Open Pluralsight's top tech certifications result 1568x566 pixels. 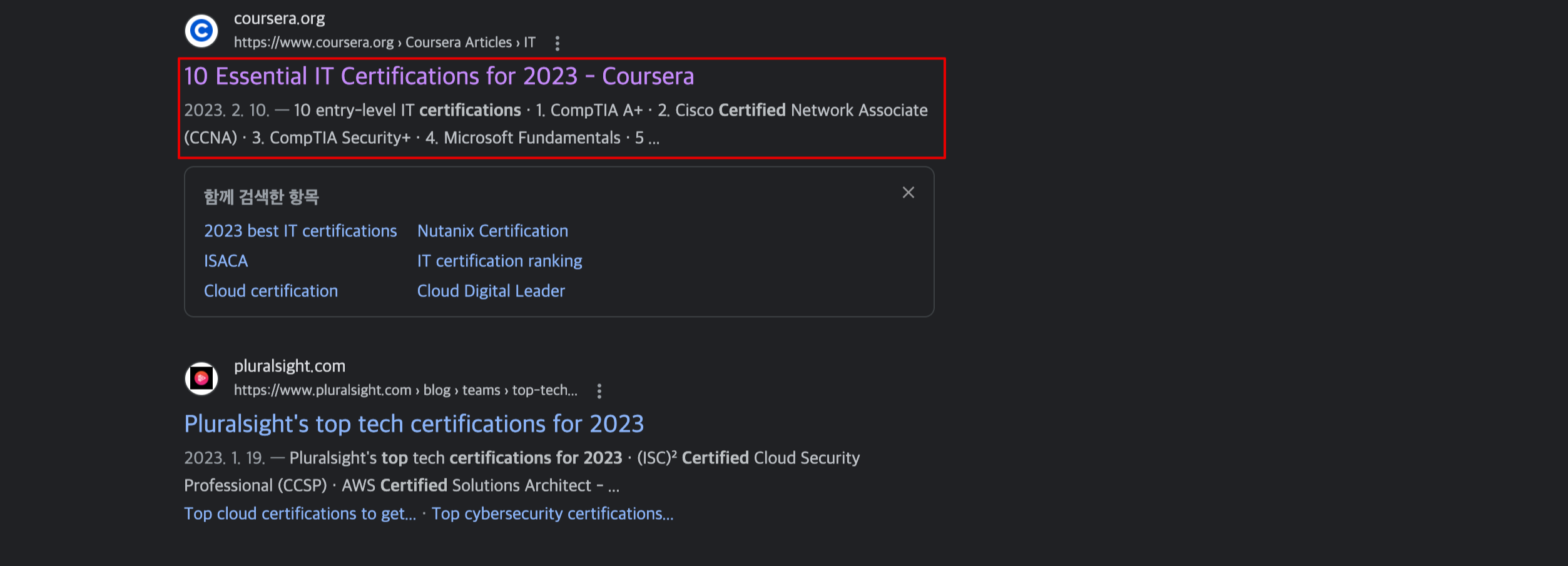pos(414,424)
